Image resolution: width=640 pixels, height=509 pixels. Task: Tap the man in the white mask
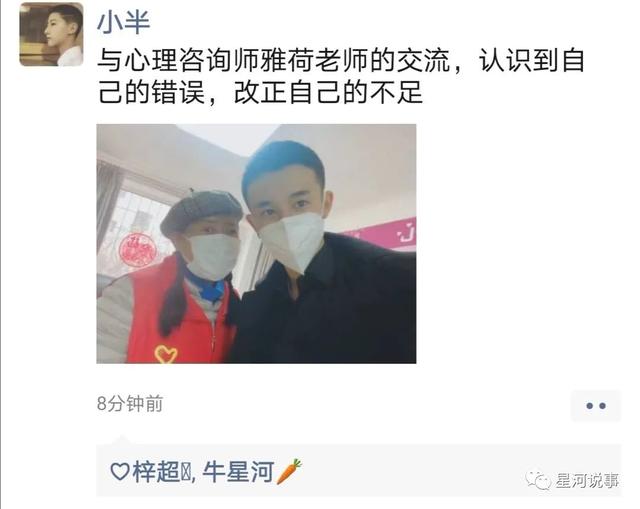point(322,253)
